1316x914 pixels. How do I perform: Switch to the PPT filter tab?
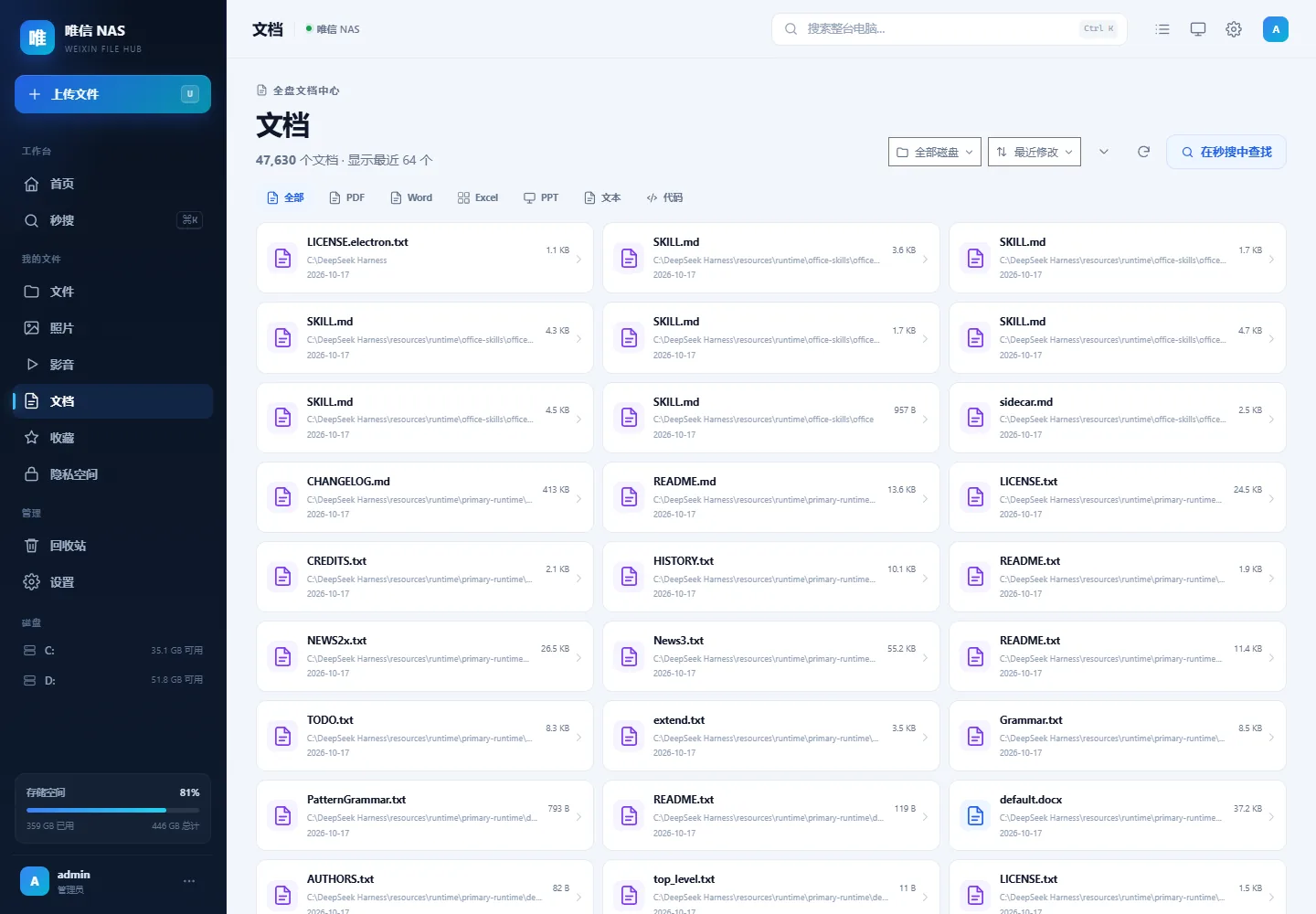(x=541, y=197)
